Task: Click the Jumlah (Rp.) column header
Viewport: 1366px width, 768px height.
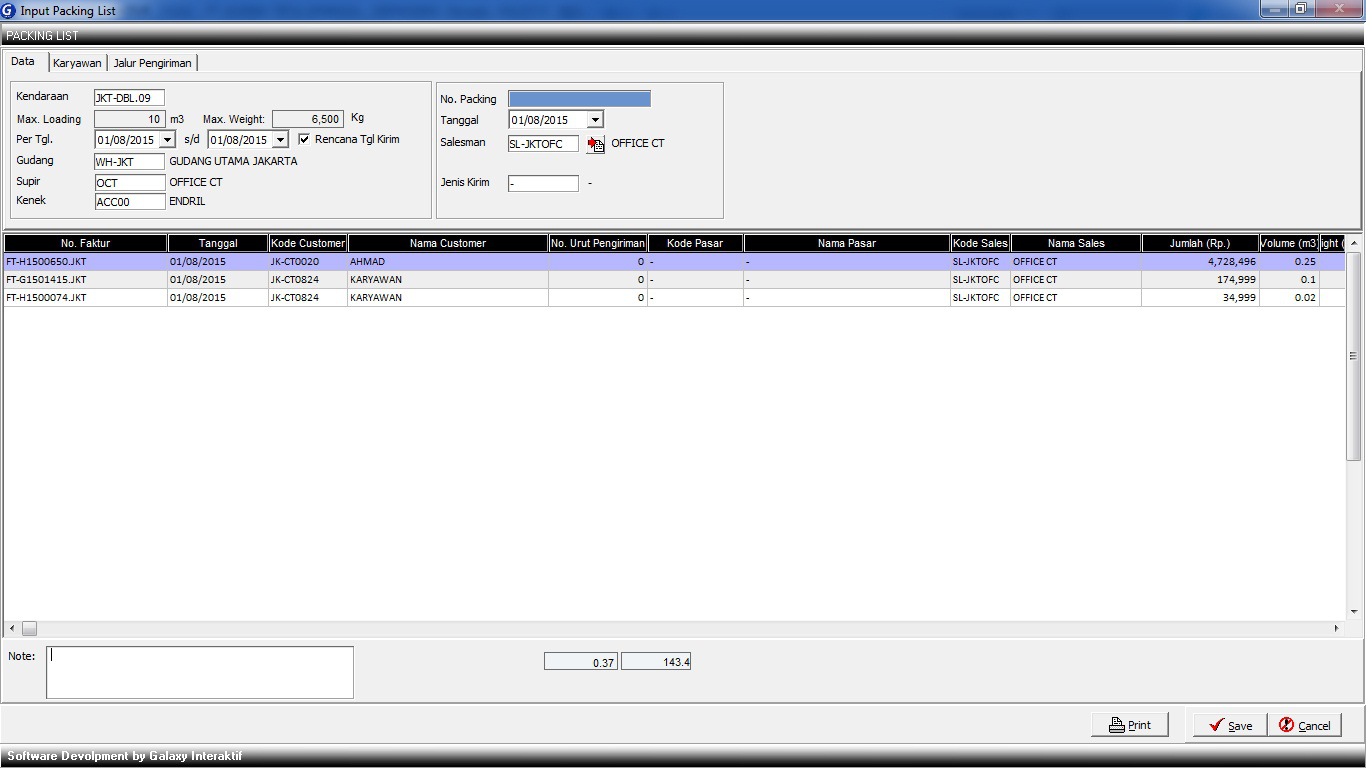Action: (x=1199, y=243)
